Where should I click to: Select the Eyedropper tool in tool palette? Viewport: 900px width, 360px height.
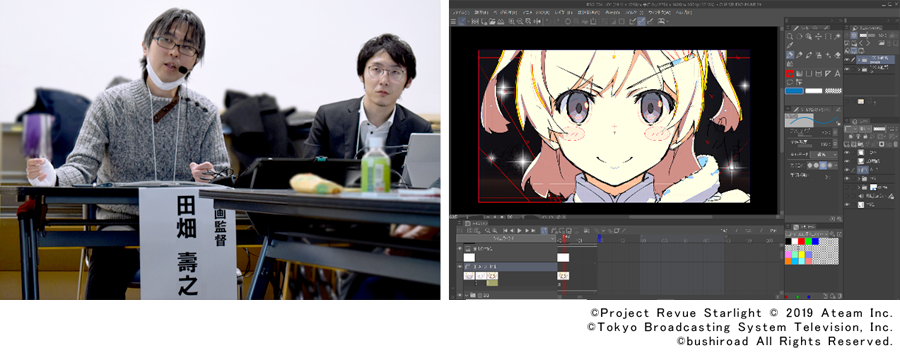click(x=790, y=45)
